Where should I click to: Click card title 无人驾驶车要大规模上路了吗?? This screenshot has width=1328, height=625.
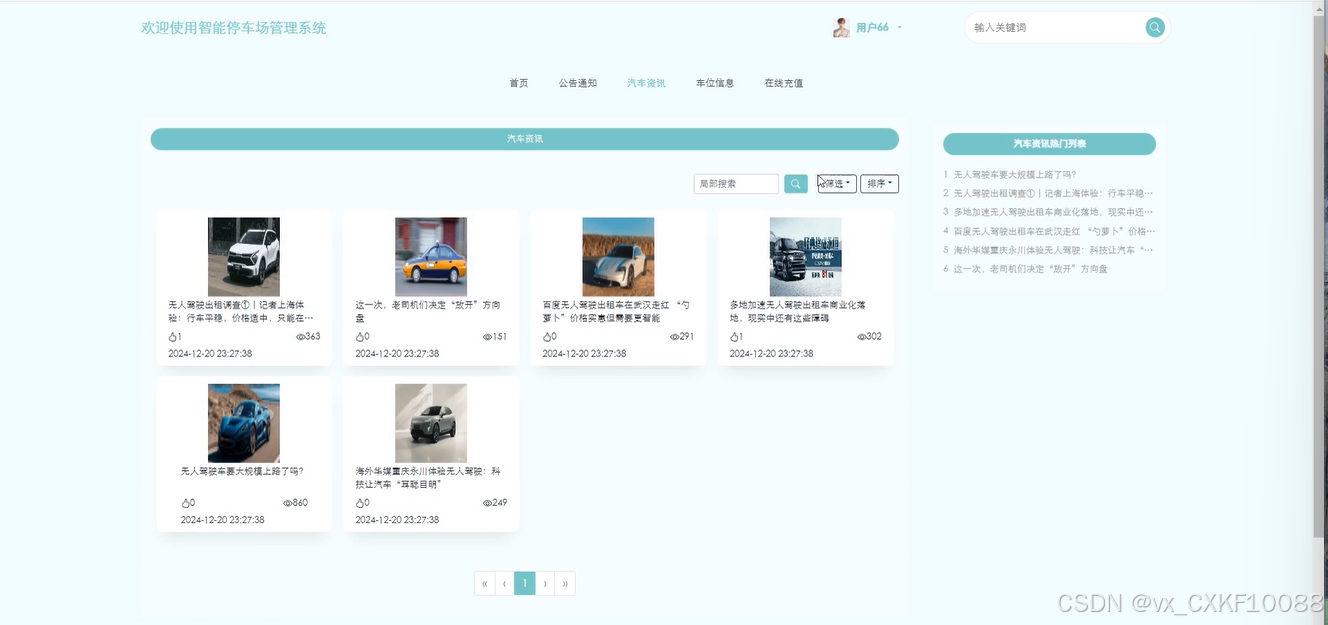pos(242,471)
